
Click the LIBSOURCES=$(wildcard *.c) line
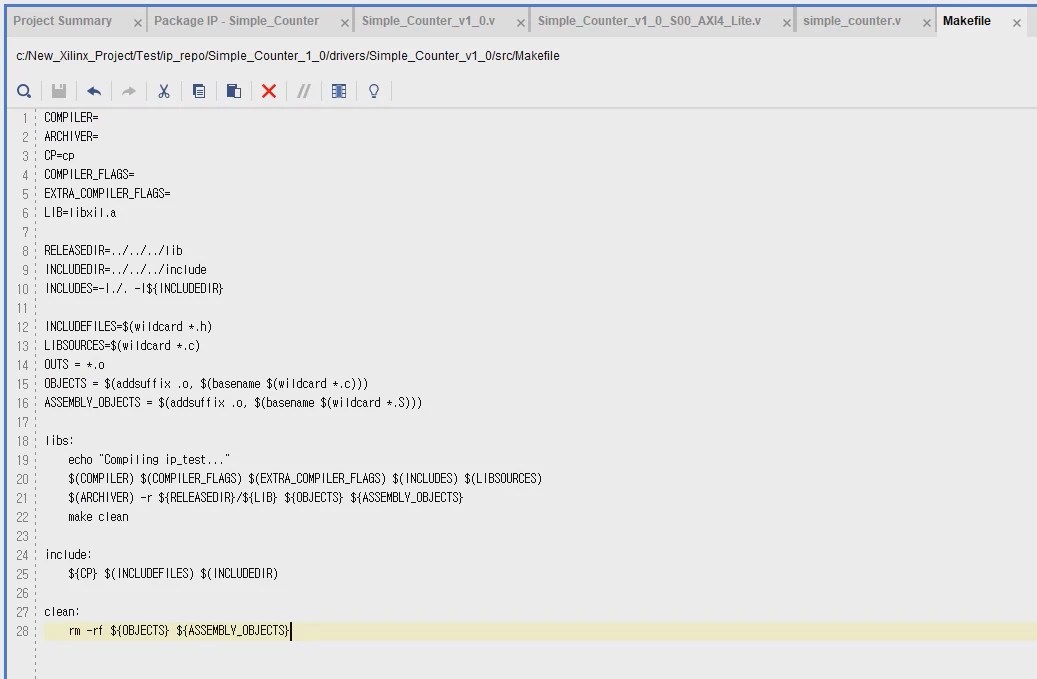(122, 346)
